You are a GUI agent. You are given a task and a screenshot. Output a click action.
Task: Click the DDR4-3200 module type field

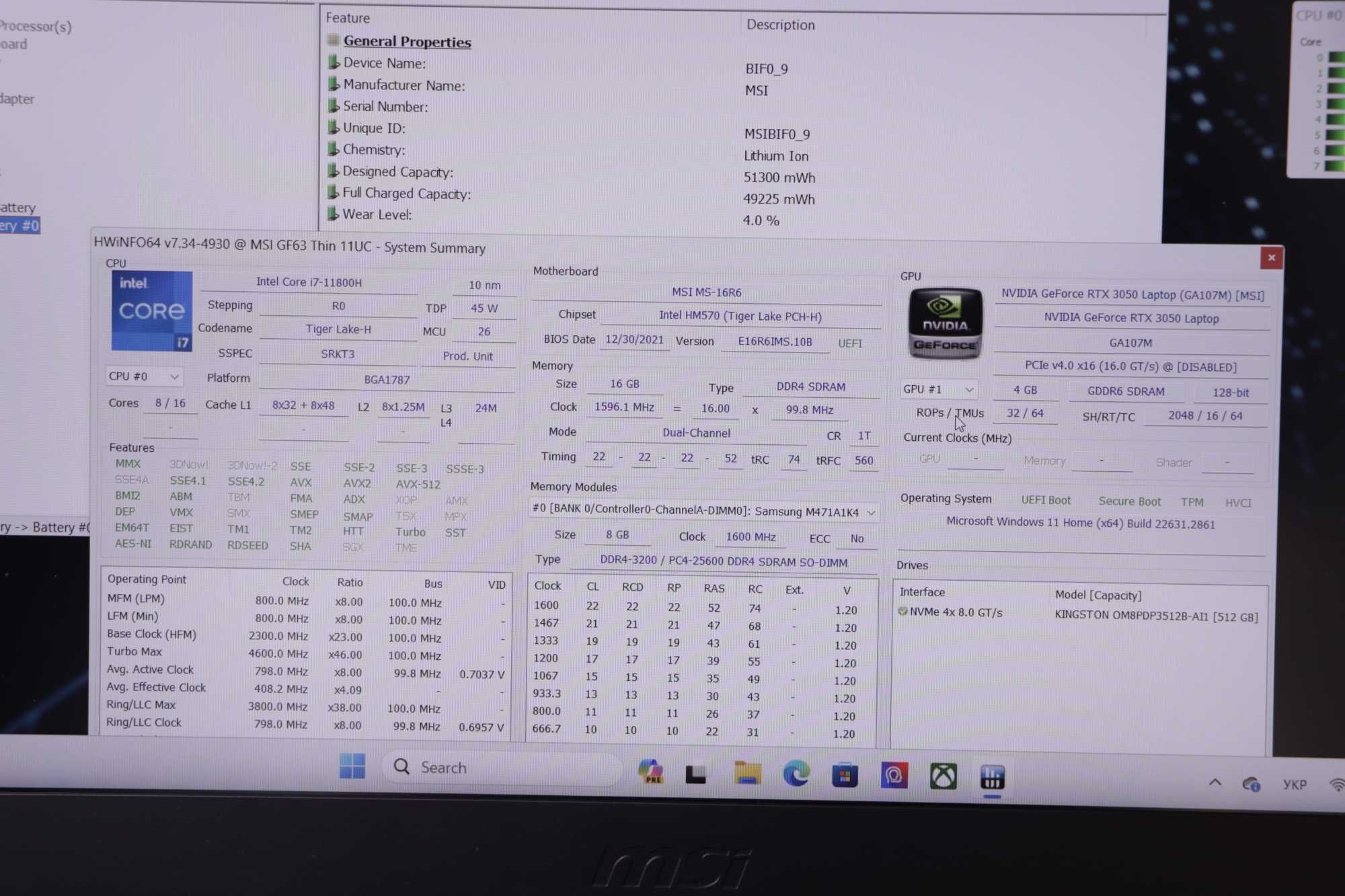tap(724, 562)
